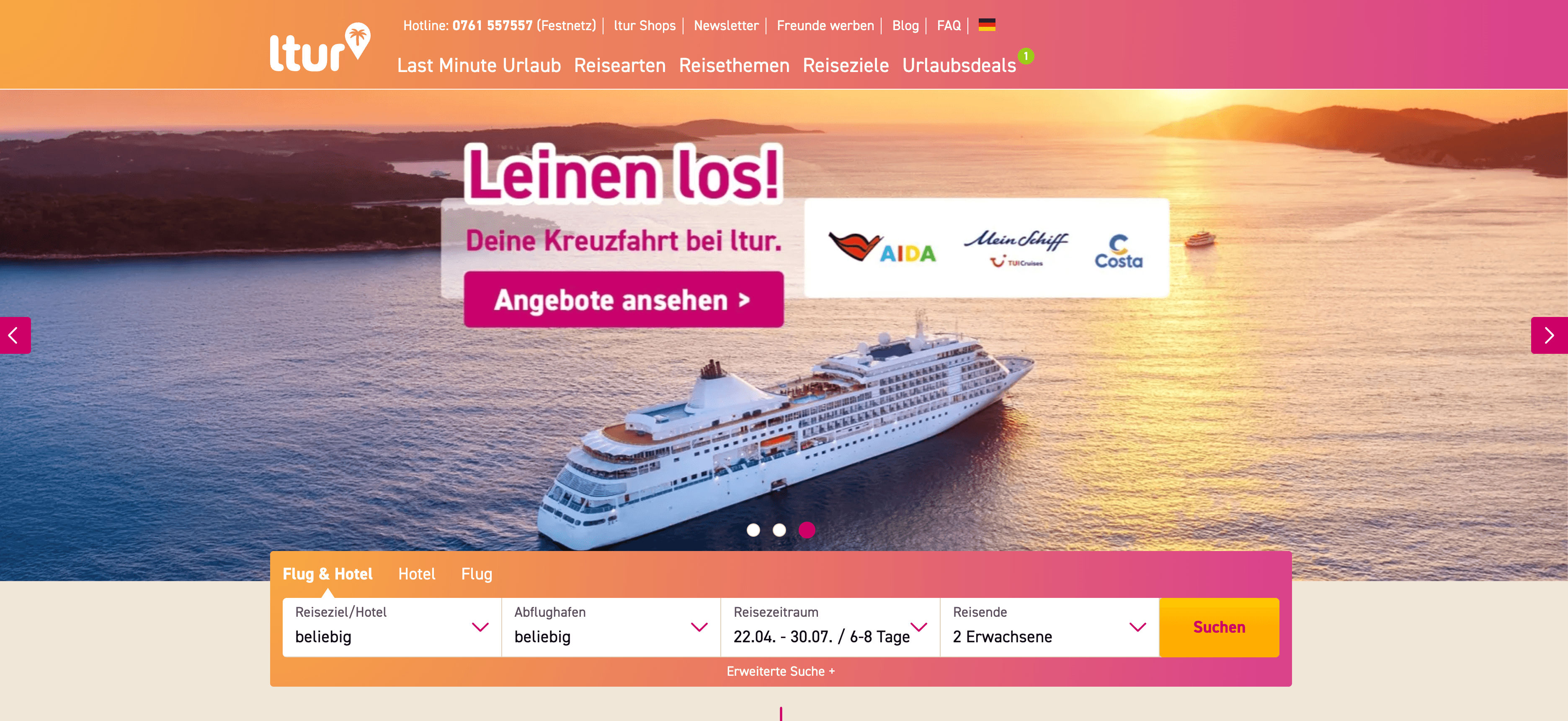Click the Costa cruise logo
This screenshot has height=721, width=1568.
(x=1118, y=251)
